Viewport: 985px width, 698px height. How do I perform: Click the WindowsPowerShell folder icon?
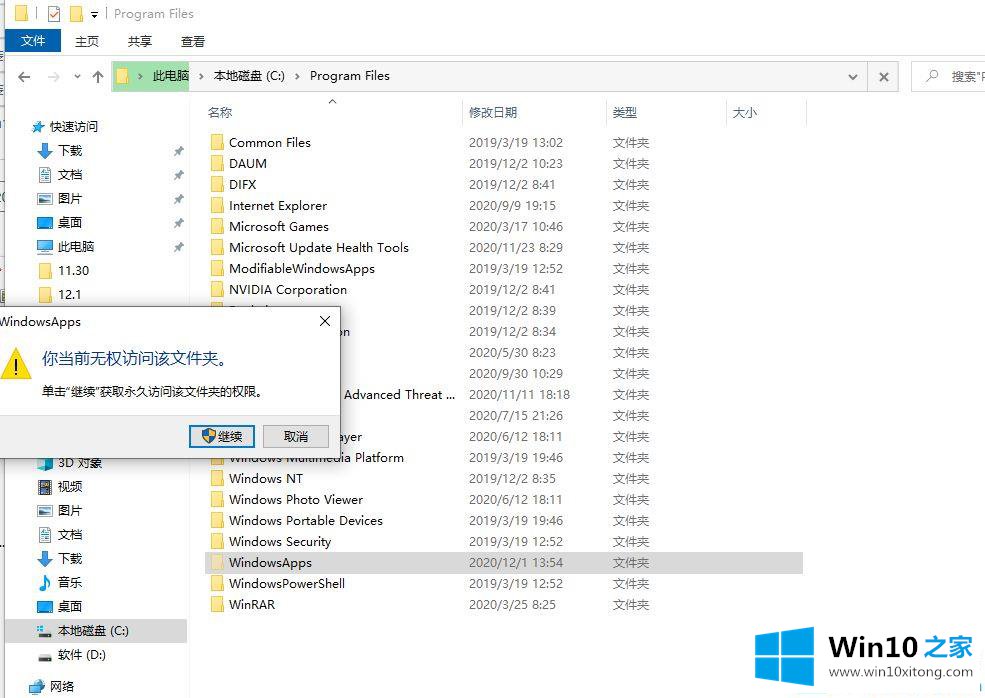coord(217,584)
